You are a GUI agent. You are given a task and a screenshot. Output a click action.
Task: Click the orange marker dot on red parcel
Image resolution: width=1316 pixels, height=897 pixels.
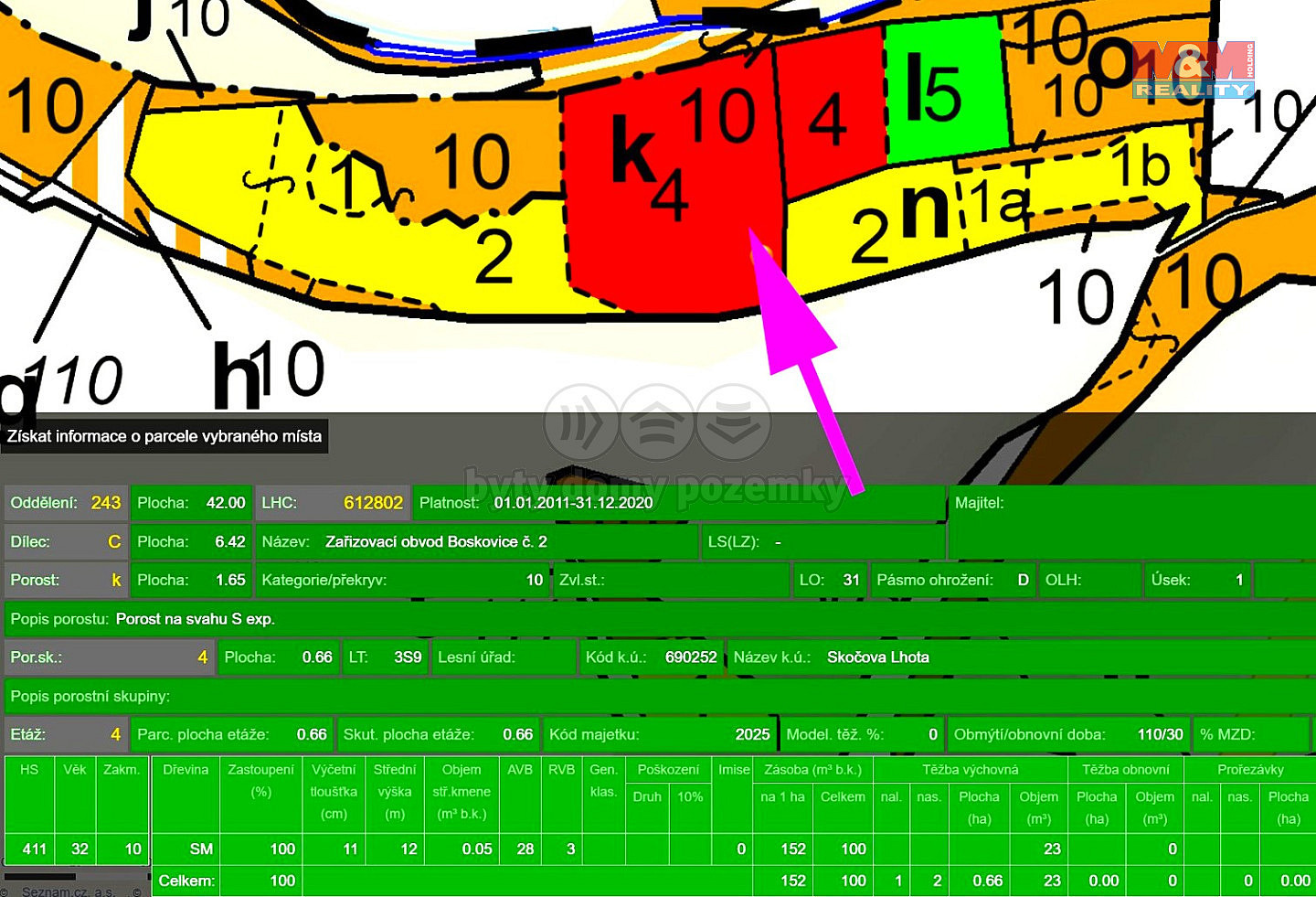coord(761,253)
